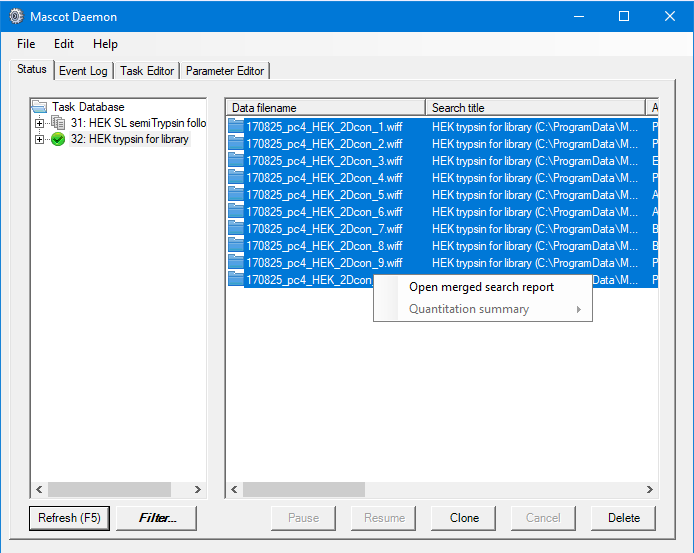Select task 32: HEK trypsin for library
Screen dimensions: 694x553
(x=130, y=139)
